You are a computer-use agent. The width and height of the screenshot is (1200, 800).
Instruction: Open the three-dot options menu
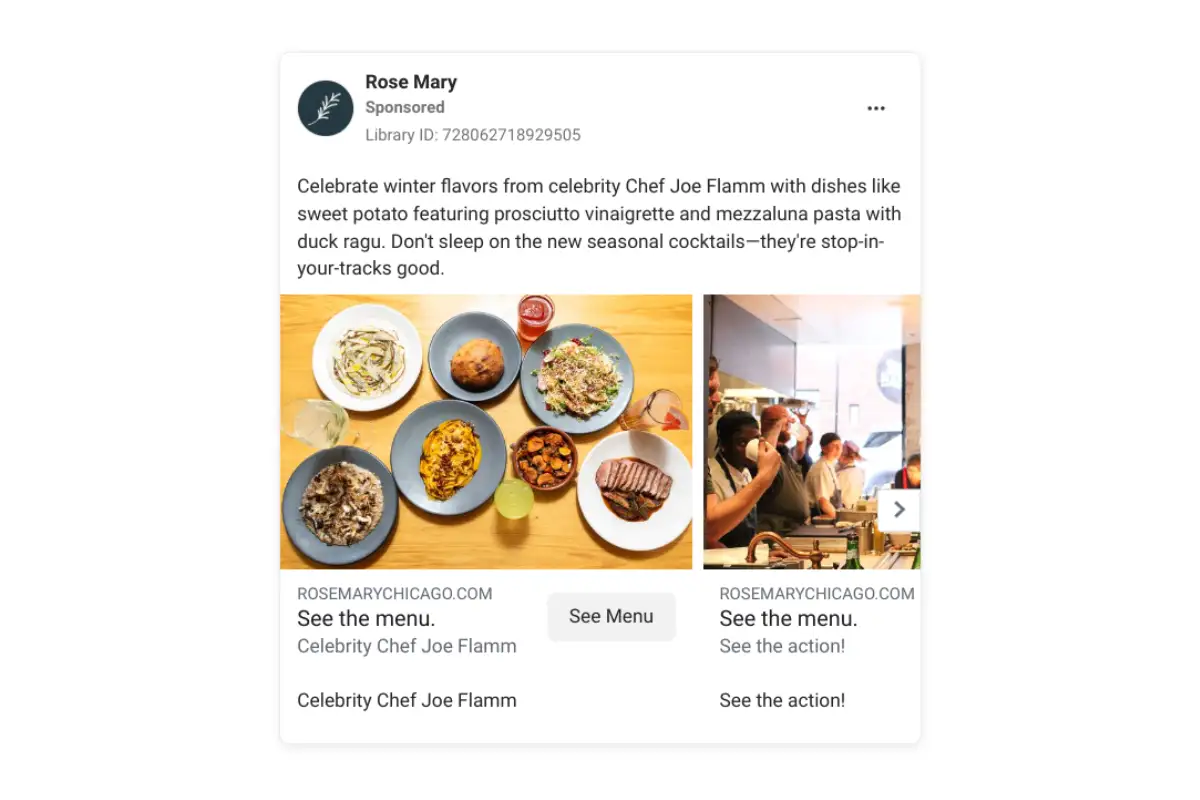point(876,108)
